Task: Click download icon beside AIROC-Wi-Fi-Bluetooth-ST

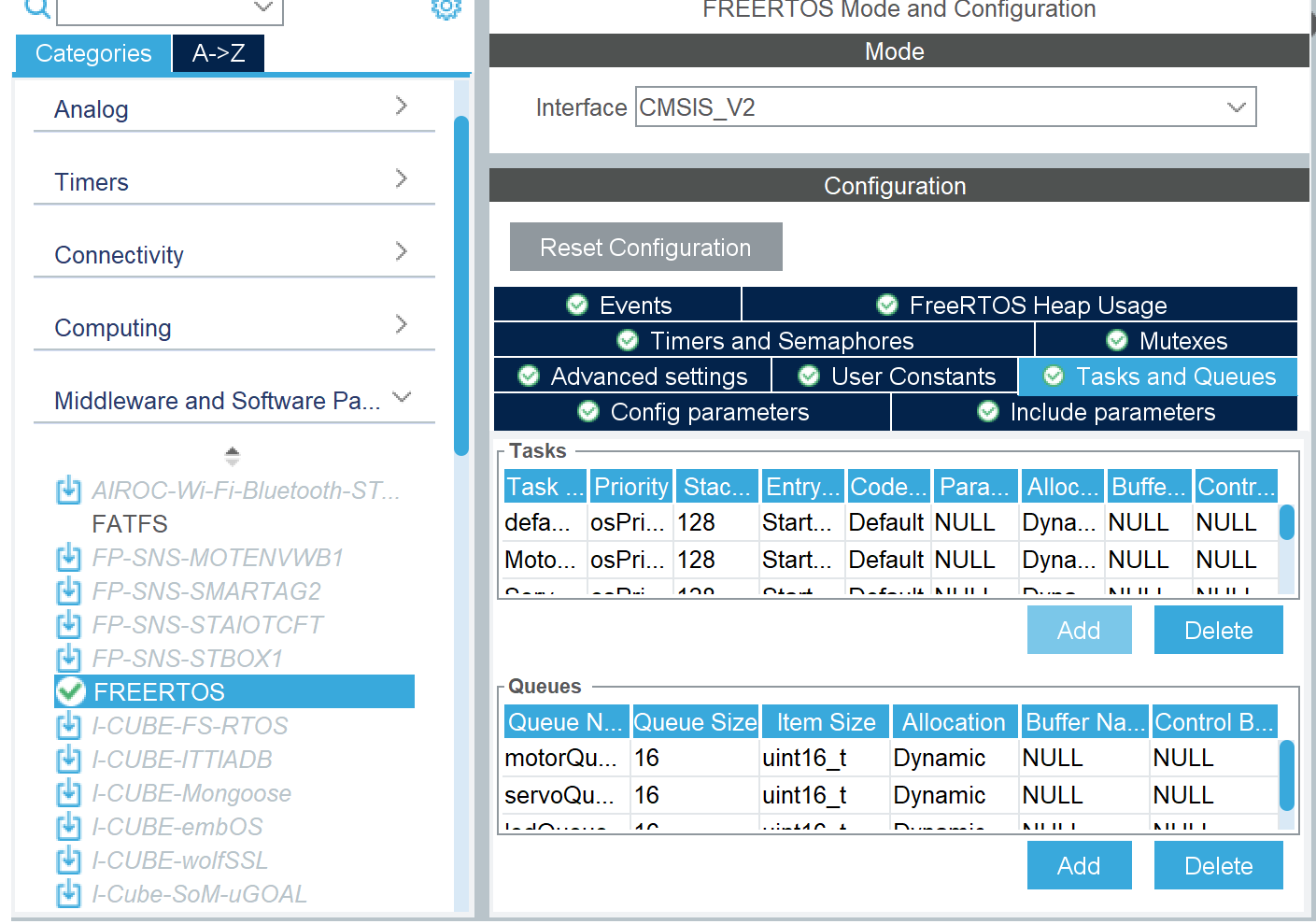Action: (x=68, y=490)
